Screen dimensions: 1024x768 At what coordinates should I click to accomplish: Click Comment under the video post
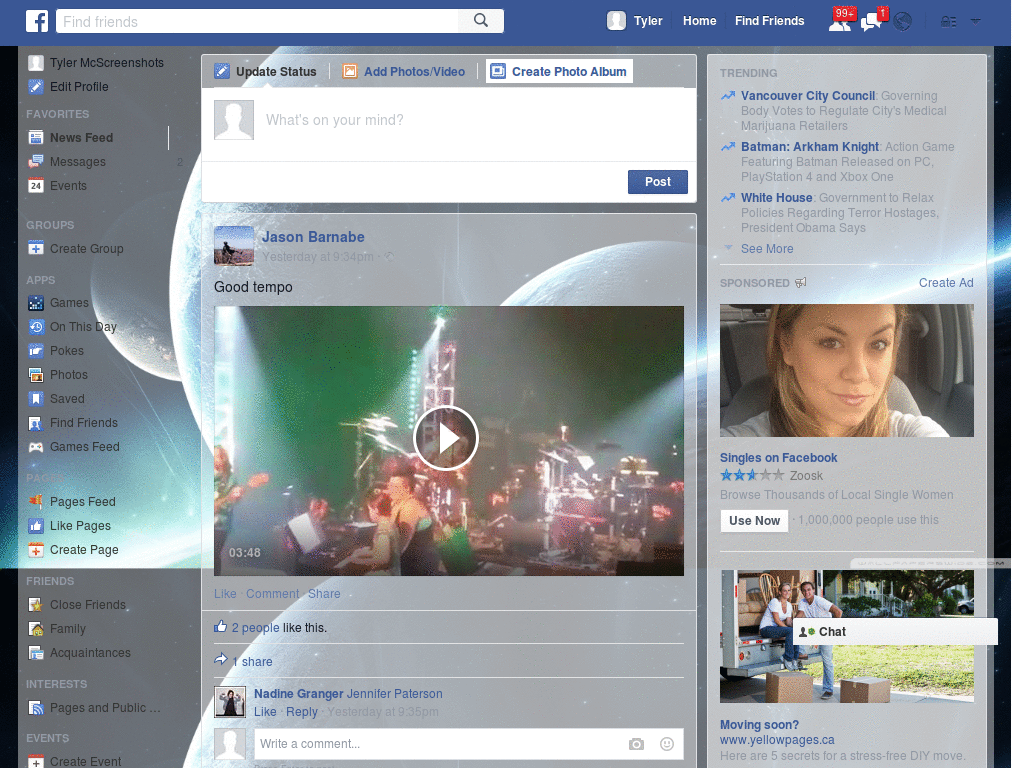272,594
